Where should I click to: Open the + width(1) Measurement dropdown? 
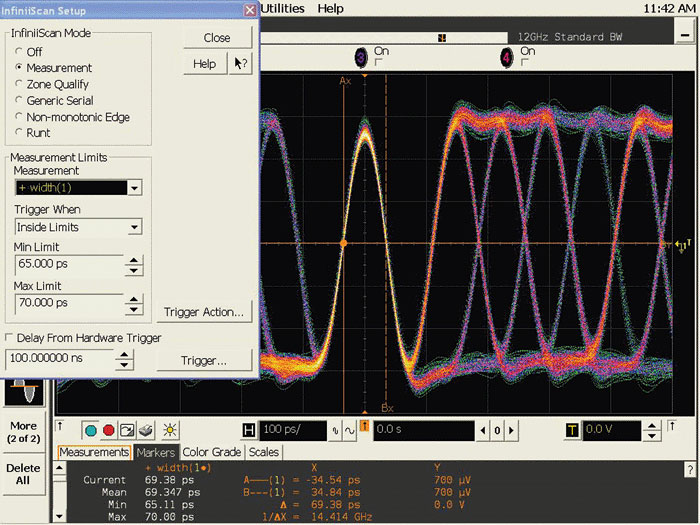click(134, 188)
